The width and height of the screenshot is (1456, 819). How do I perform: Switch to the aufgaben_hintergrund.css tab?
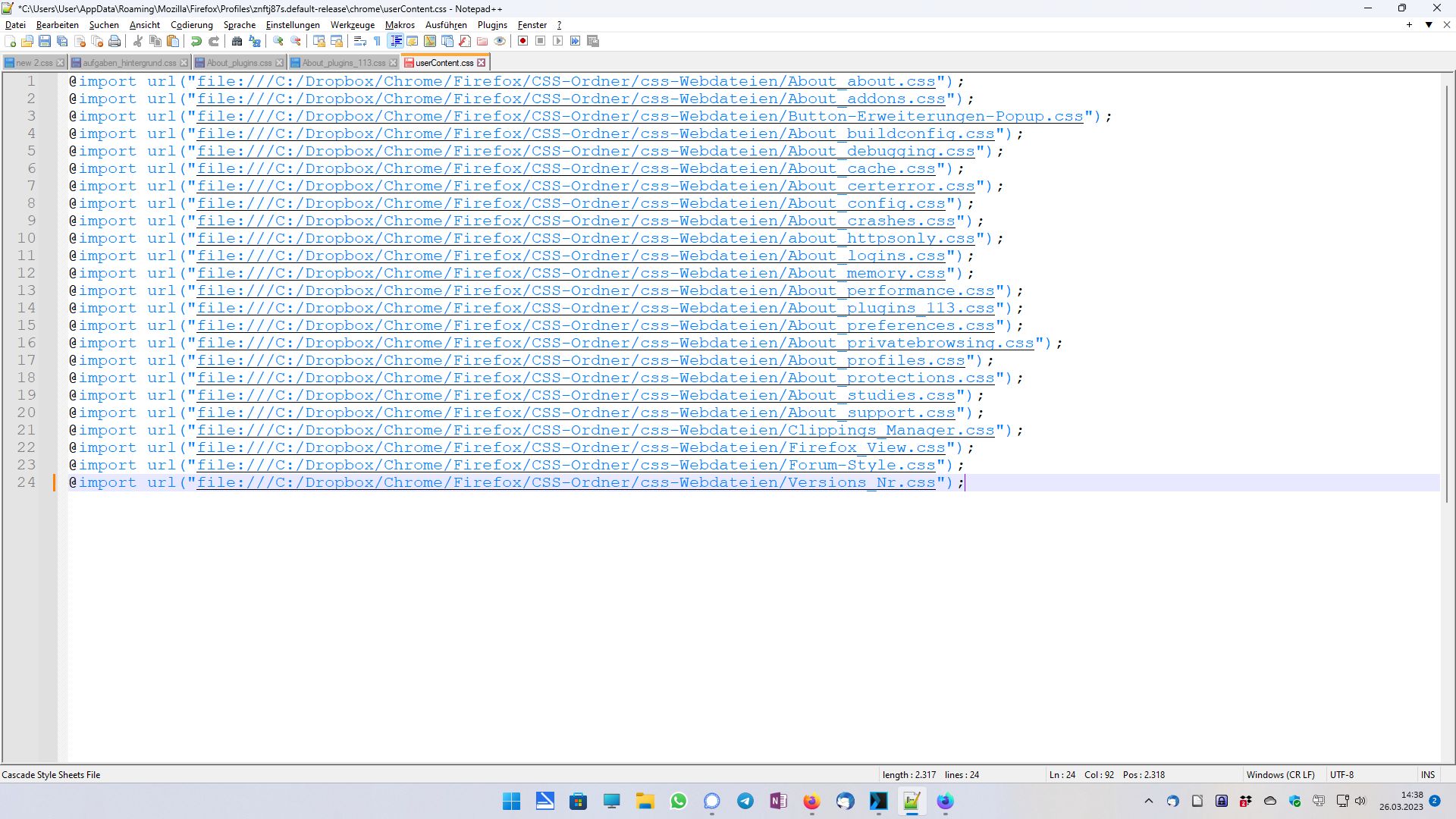pyautogui.click(x=129, y=63)
